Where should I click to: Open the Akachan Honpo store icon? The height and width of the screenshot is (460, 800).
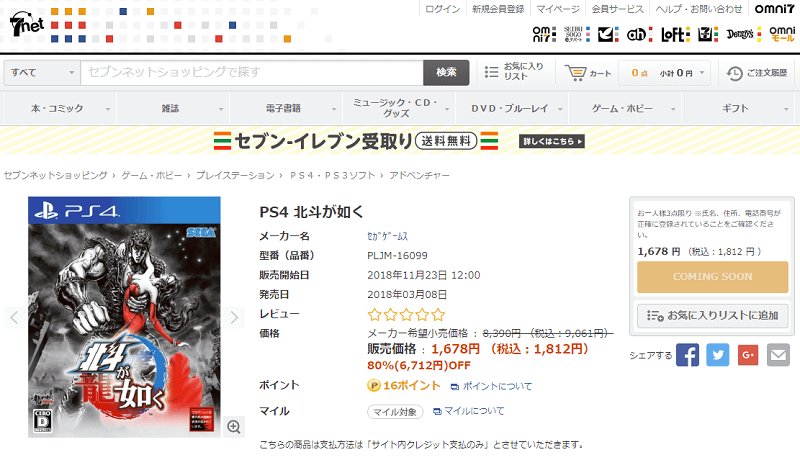click(x=639, y=34)
